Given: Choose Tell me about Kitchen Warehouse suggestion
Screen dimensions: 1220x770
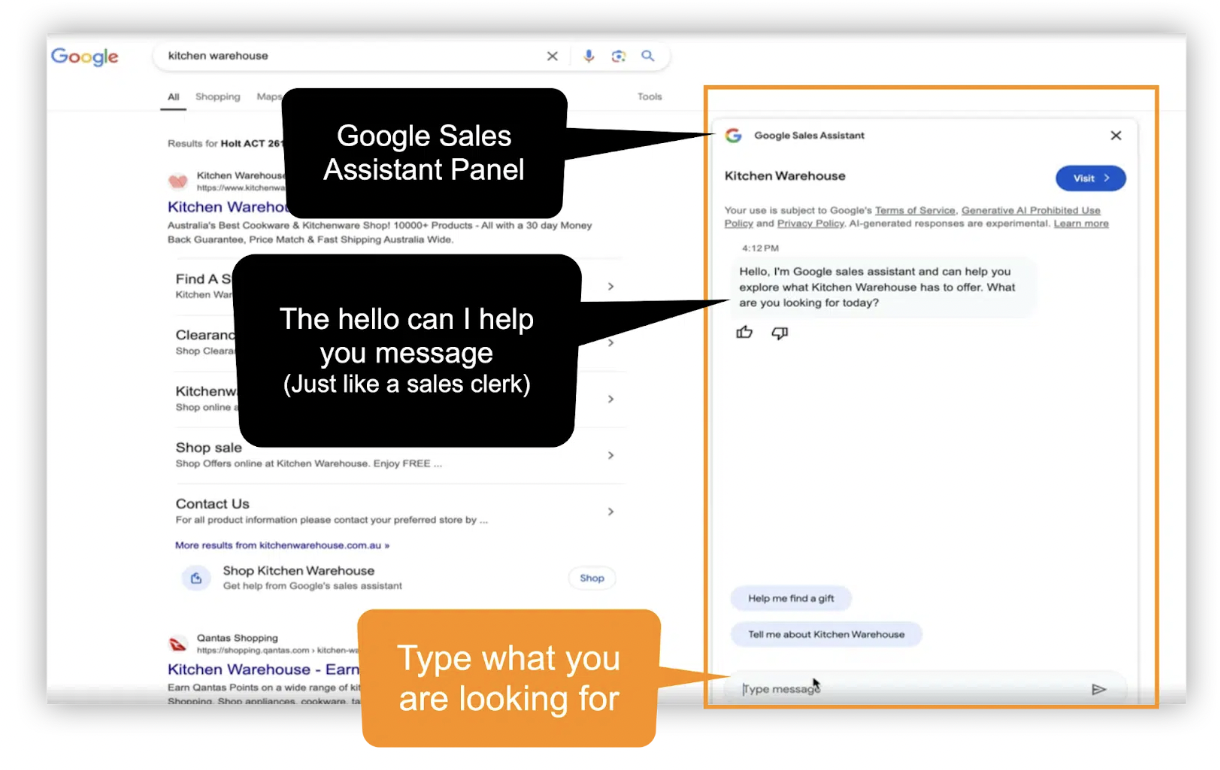Looking at the screenshot, I should (x=826, y=634).
